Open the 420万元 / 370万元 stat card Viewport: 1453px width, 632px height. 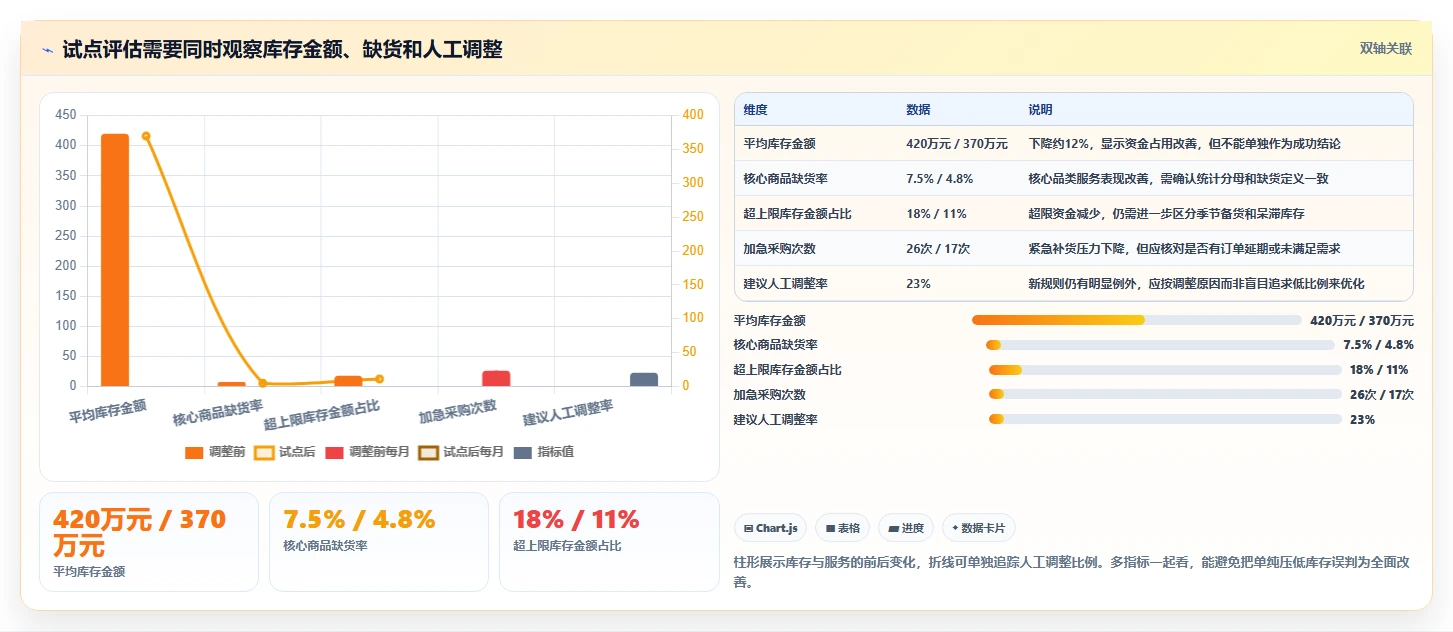click(x=149, y=541)
